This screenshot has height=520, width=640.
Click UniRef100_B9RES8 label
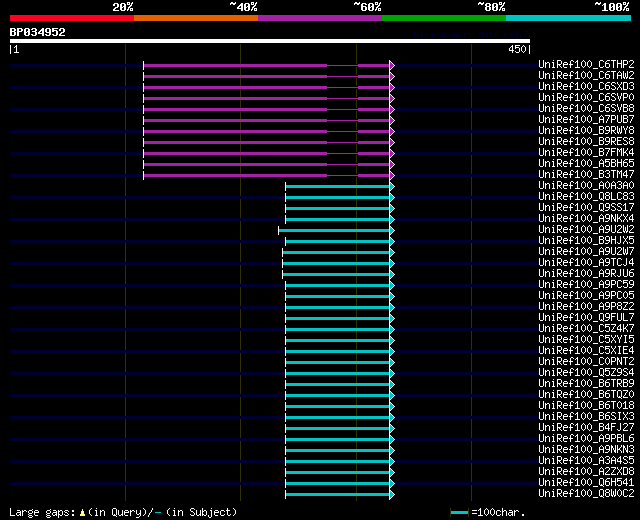(586, 142)
